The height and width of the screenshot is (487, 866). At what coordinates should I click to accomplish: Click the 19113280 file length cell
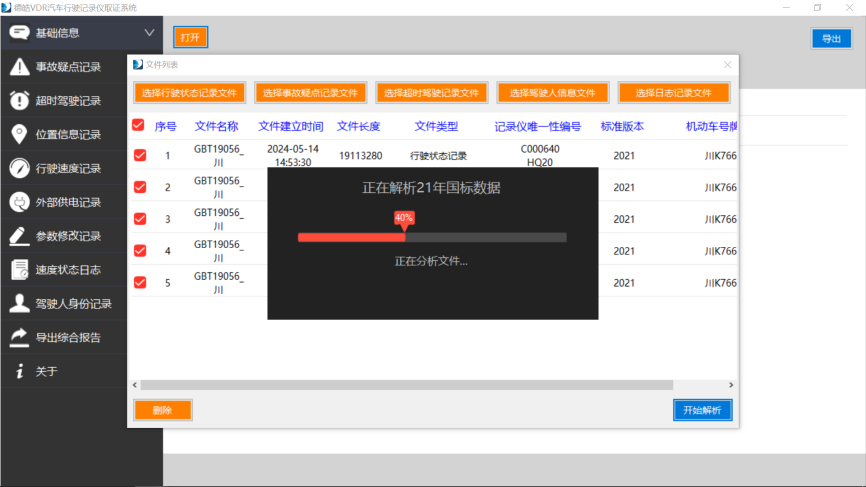pyautogui.click(x=361, y=156)
